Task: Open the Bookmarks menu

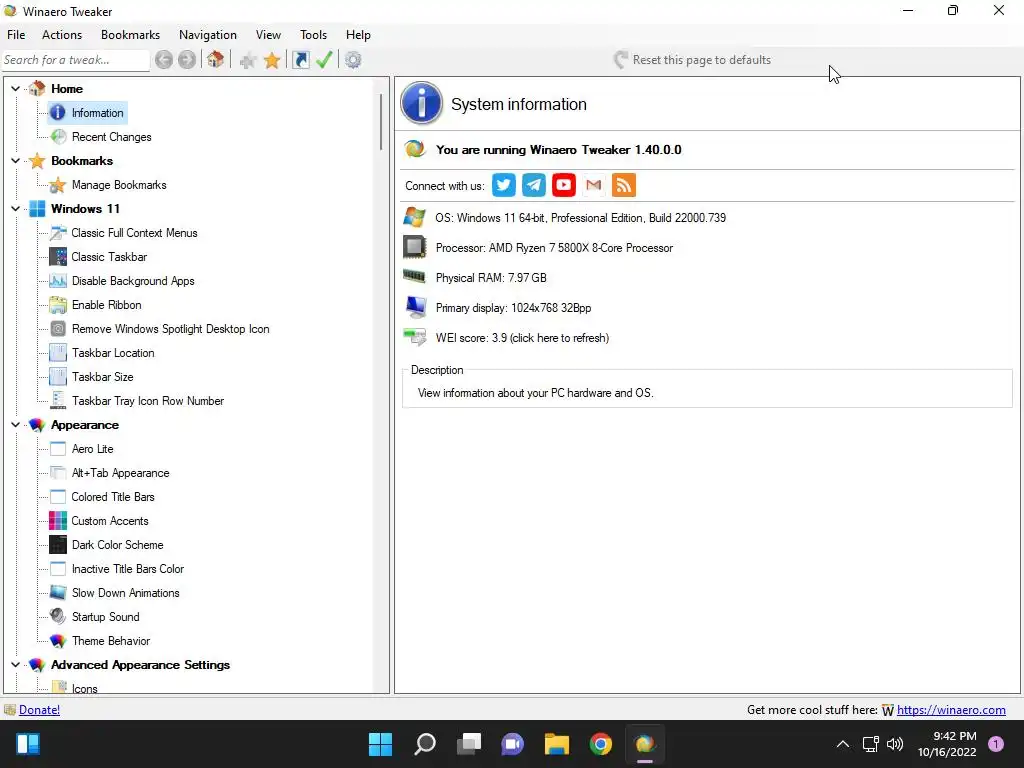Action: click(x=131, y=35)
